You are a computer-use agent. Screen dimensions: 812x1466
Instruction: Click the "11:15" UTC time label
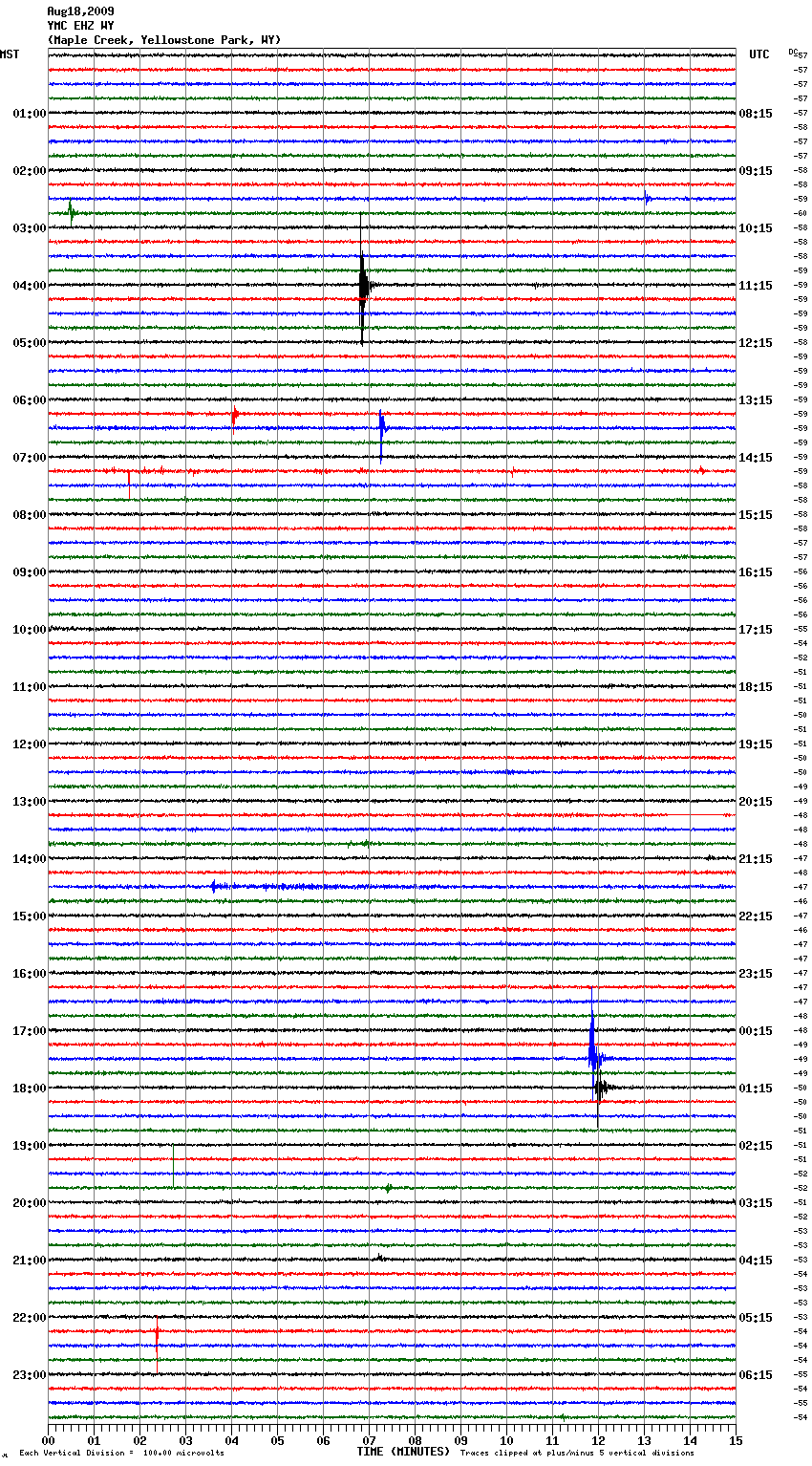[x=756, y=286]
